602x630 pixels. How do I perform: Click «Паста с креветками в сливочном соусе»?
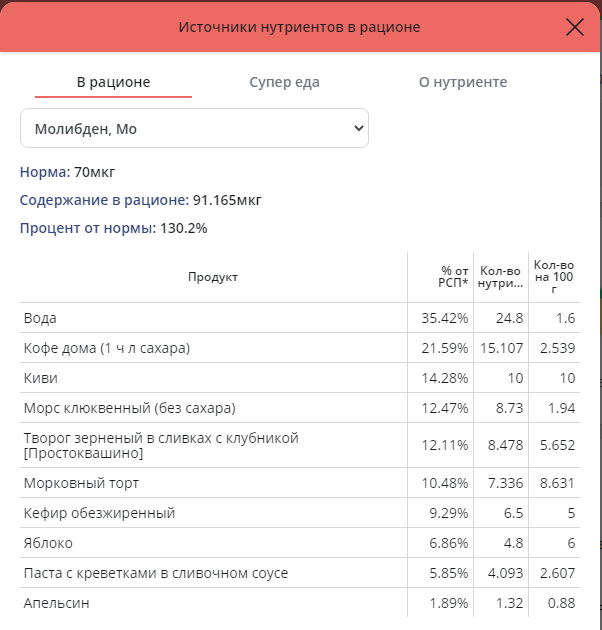[155, 573]
